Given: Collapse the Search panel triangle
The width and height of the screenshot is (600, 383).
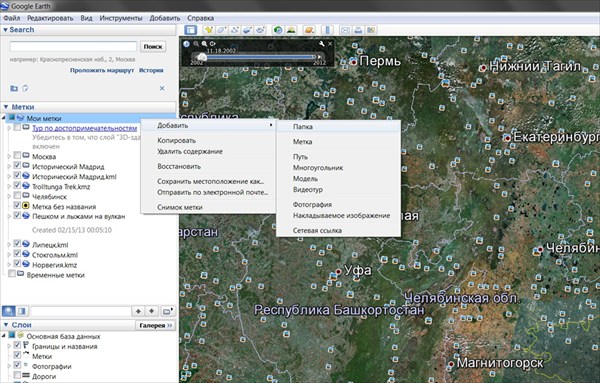Looking at the screenshot, I should 5,29.
